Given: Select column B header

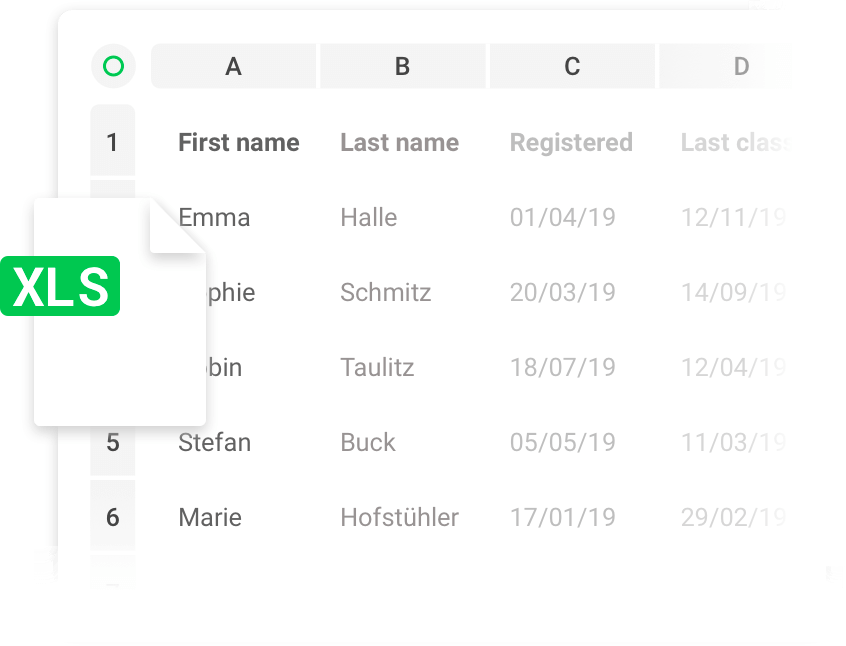Looking at the screenshot, I should 402,67.
